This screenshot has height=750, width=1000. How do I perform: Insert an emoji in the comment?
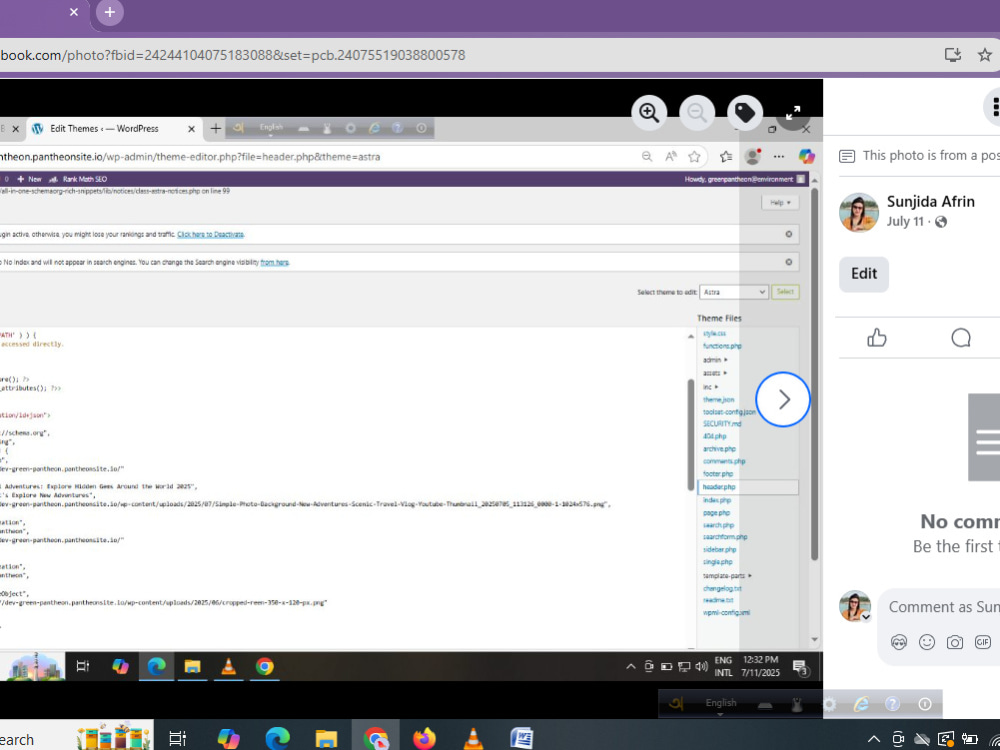coord(927,642)
